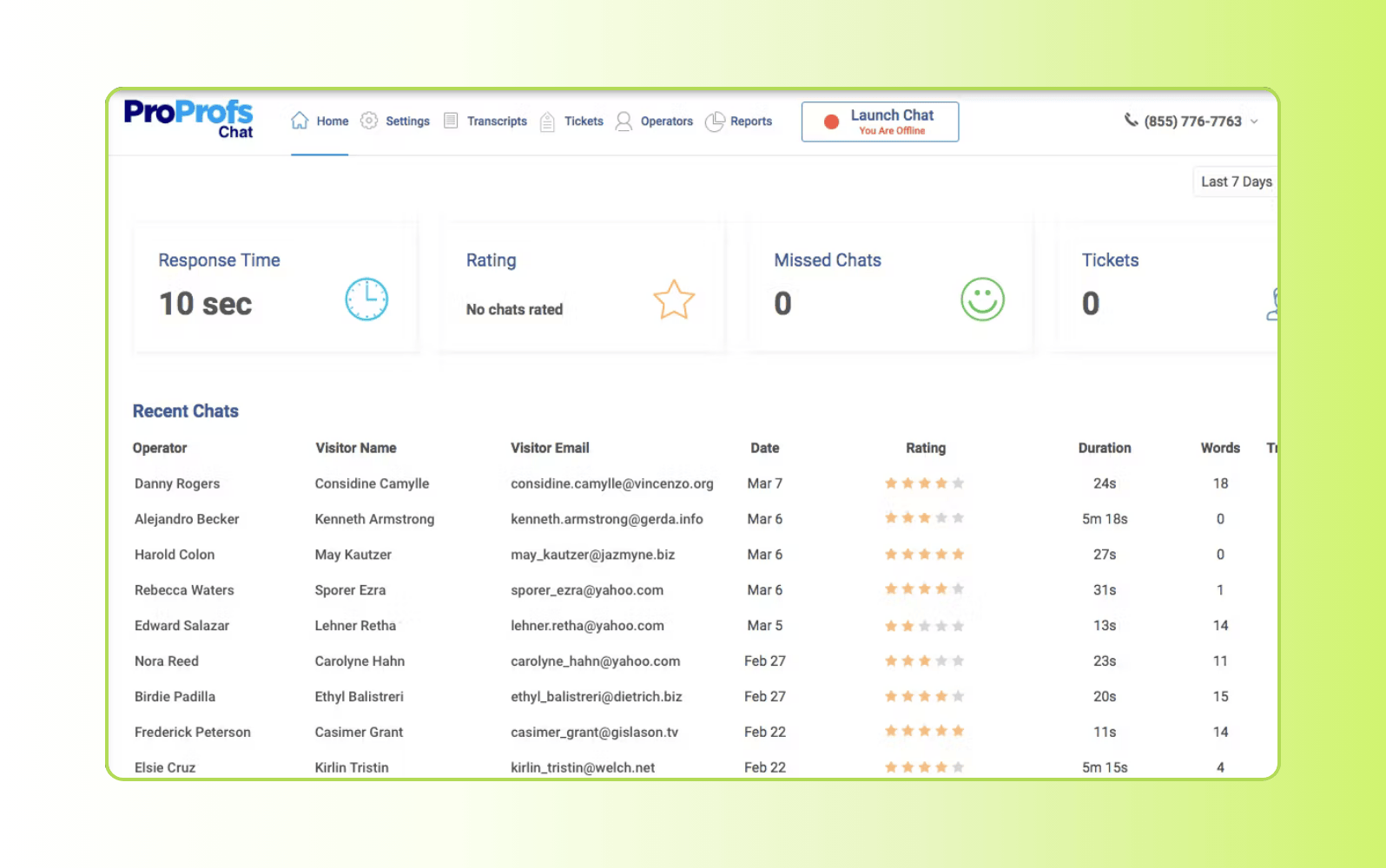This screenshot has width=1386, height=868.
Task: Sort by the Rating column header
Action: point(926,448)
